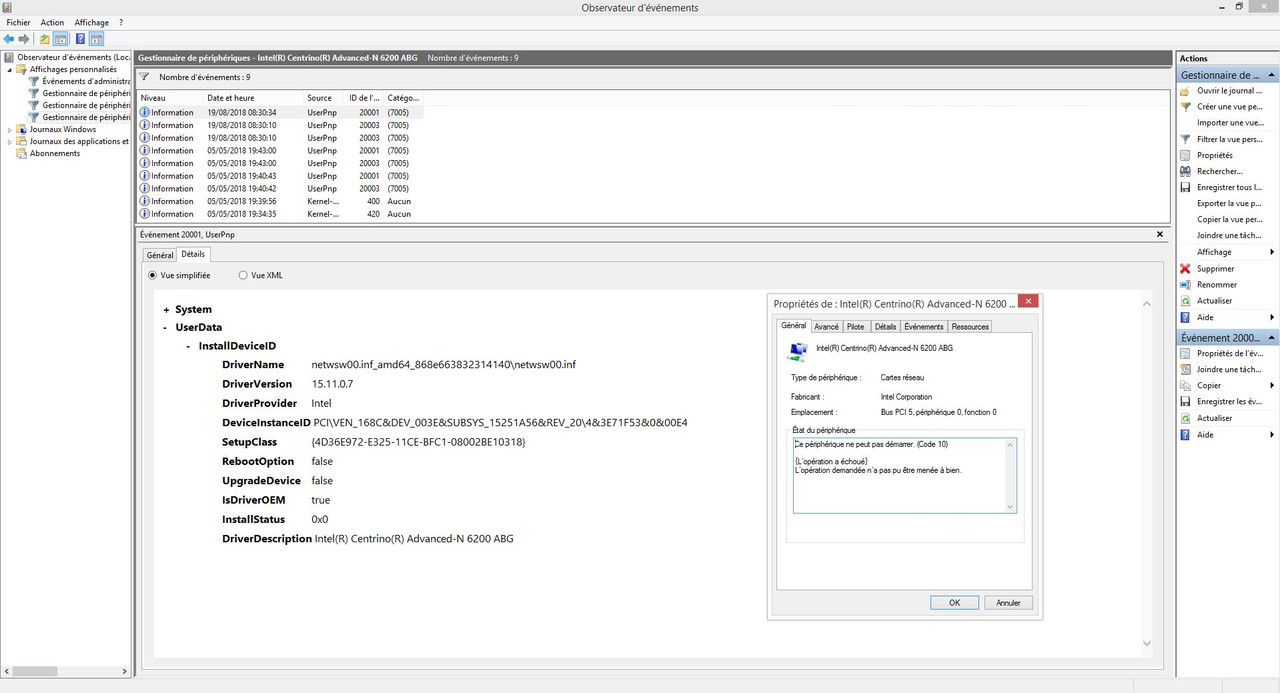Image resolution: width=1280 pixels, height=693 pixels.
Task: Sort by the Date et heure column header
Action: 254,98
